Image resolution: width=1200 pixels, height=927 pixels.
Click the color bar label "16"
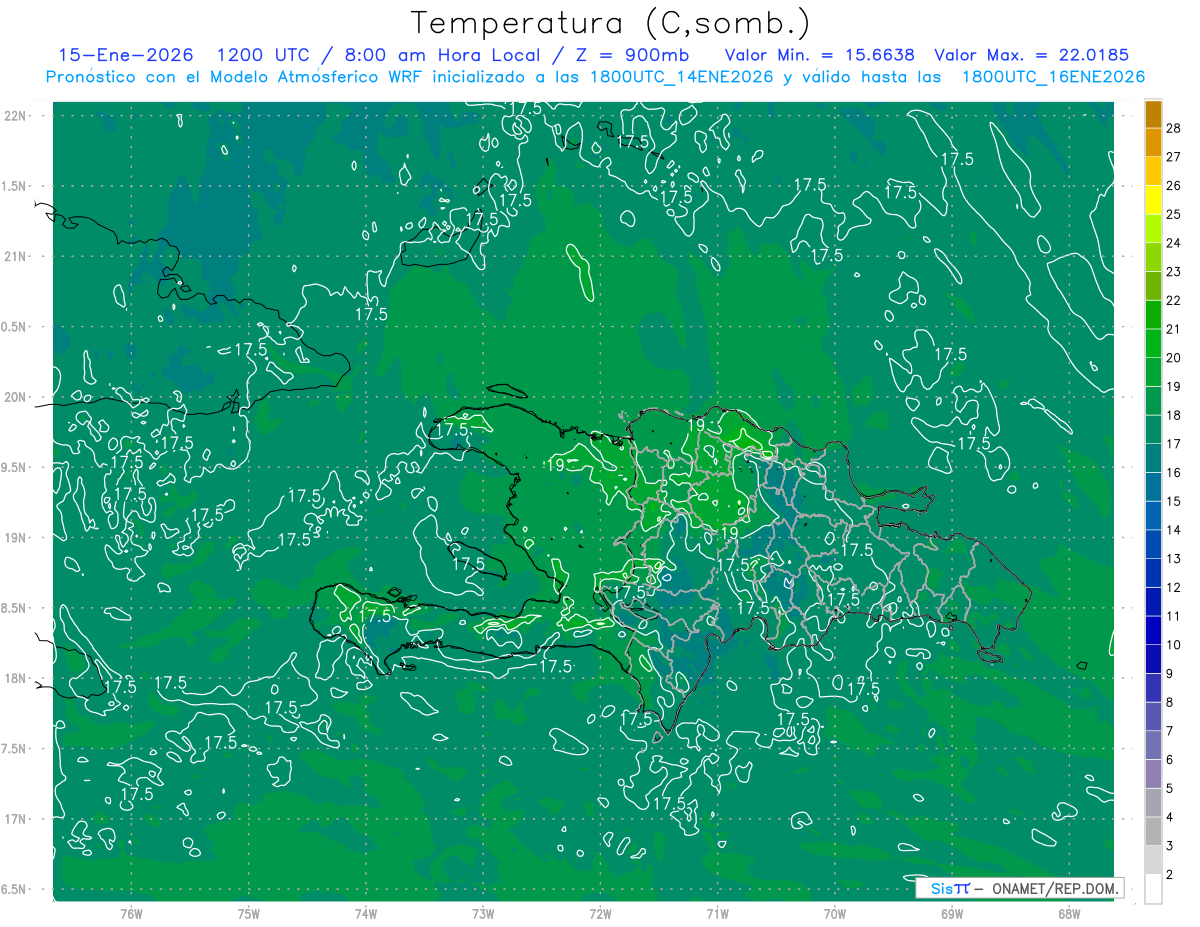[x=1173, y=472]
